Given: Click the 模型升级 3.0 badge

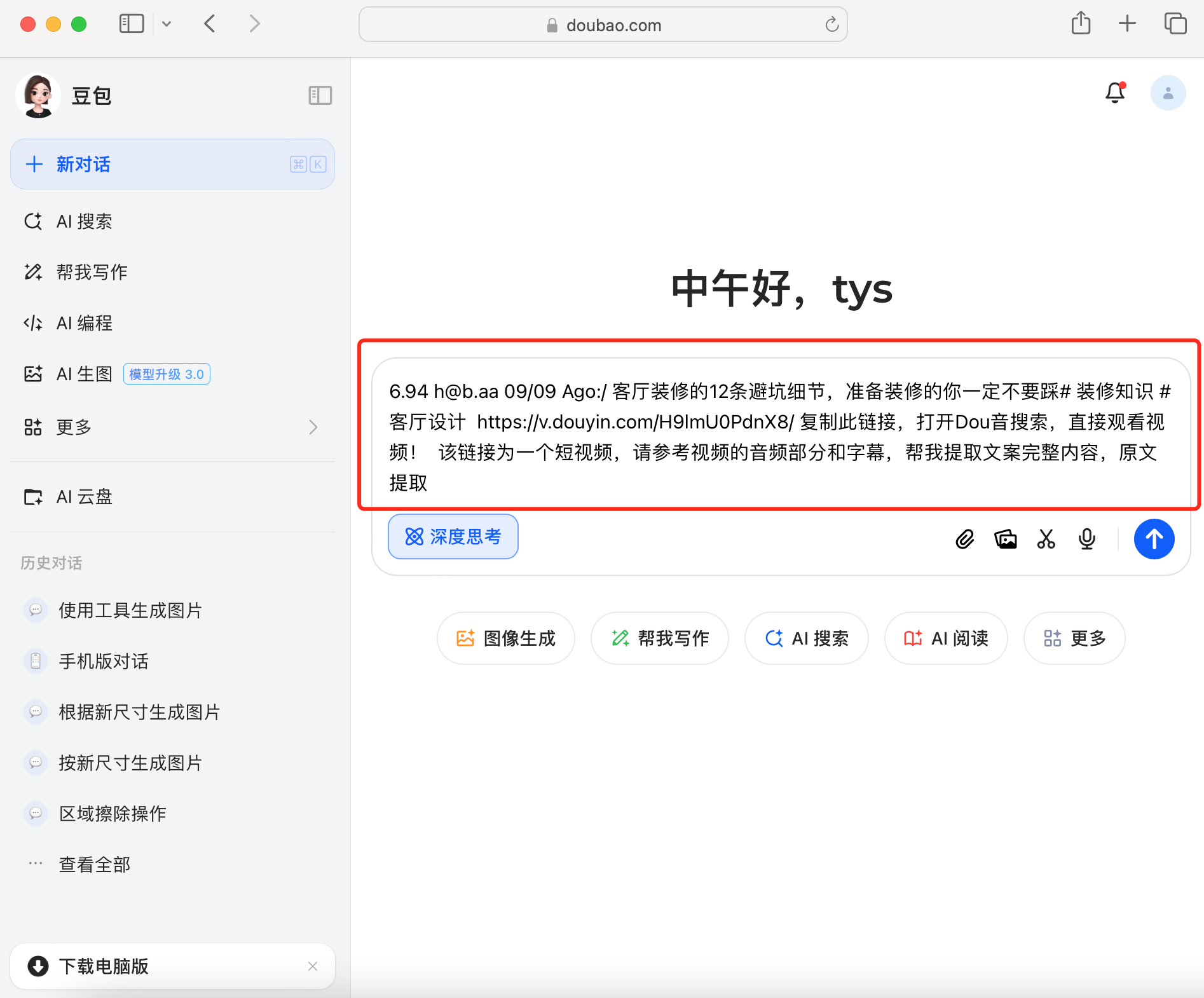Looking at the screenshot, I should click(167, 374).
